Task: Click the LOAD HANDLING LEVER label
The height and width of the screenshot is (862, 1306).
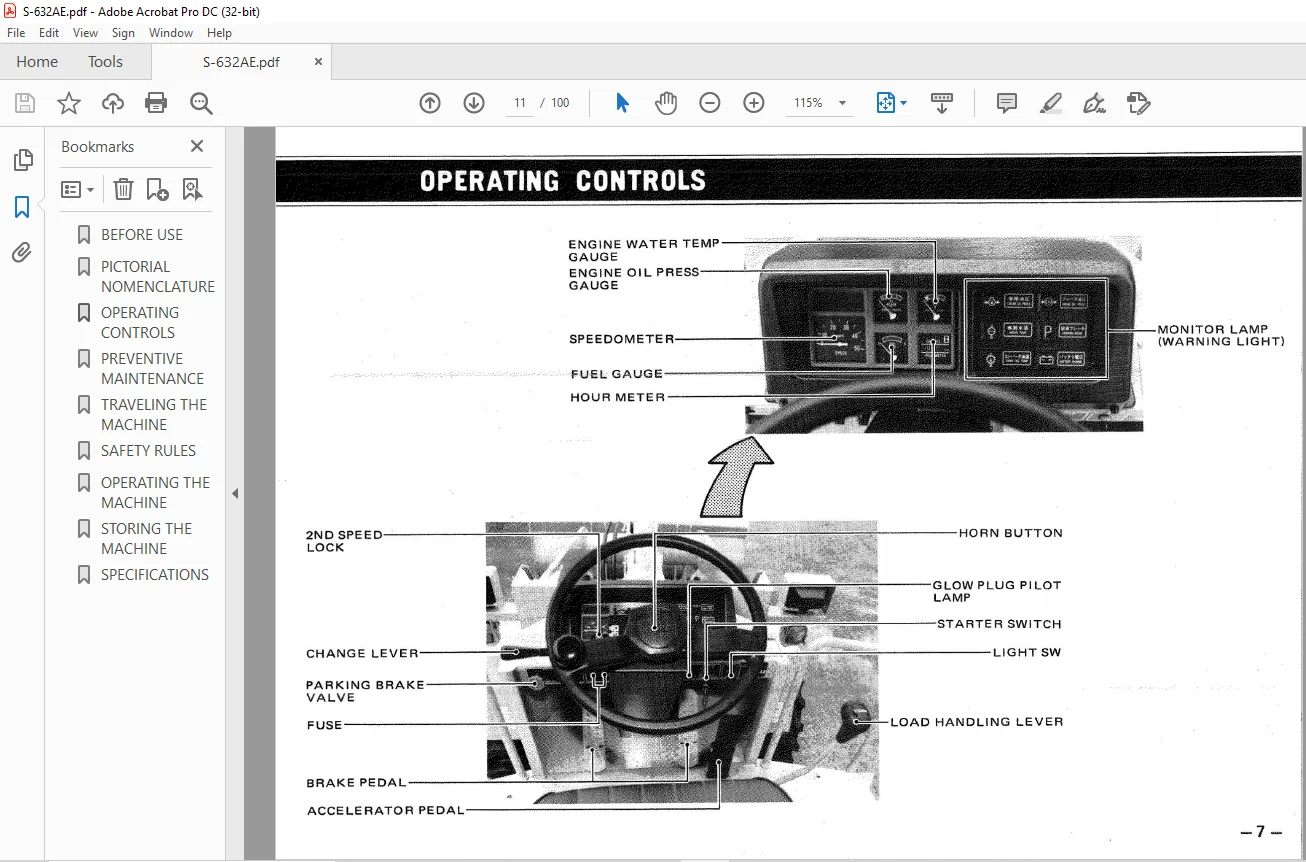Action: [976, 721]
